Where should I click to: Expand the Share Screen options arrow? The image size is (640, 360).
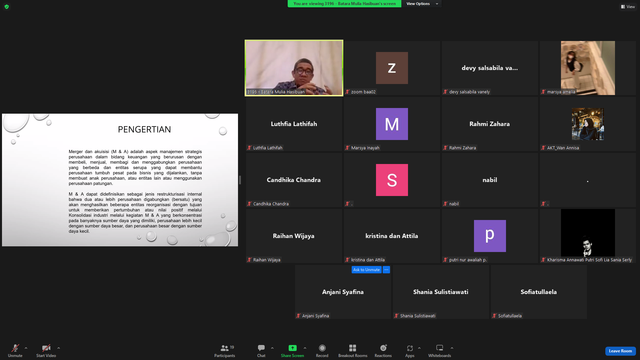point(305,348)
